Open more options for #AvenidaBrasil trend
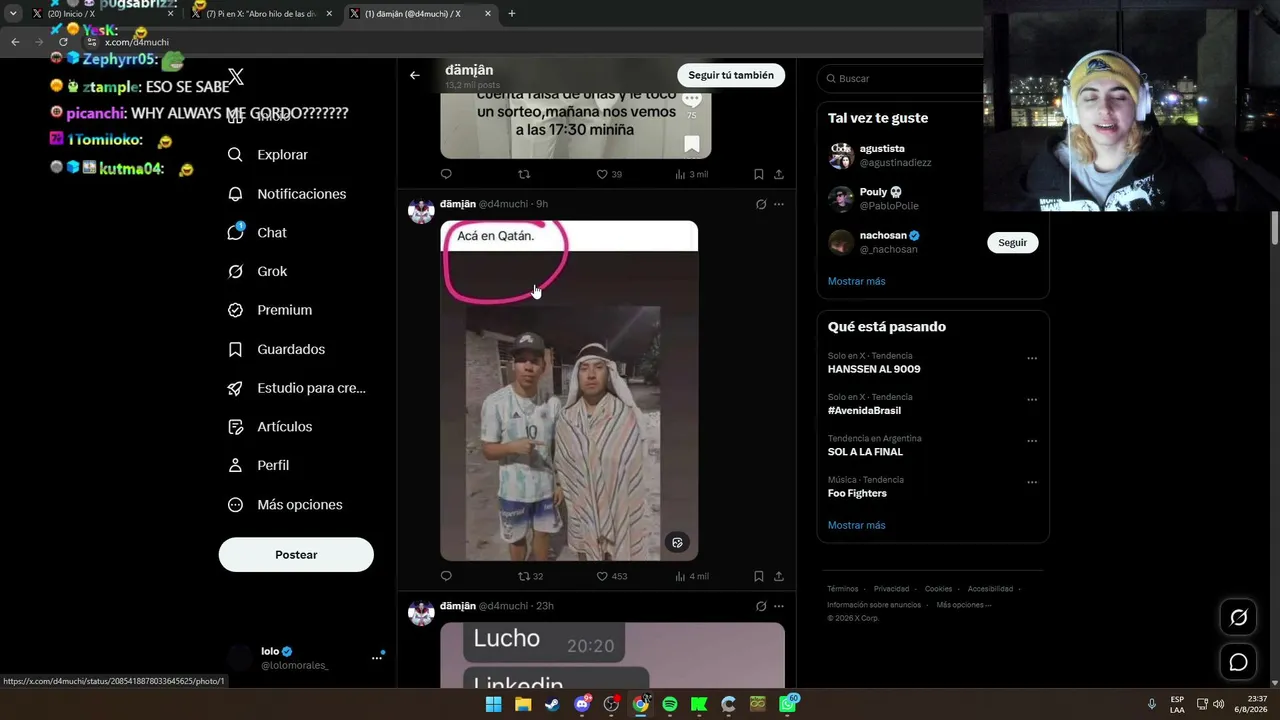This screenshot has width=1280, height=720. tap(1032, 400)
